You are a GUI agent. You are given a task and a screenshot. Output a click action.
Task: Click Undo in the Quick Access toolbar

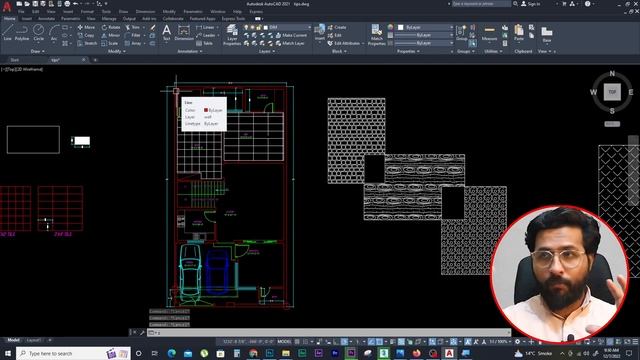[76, 4]
